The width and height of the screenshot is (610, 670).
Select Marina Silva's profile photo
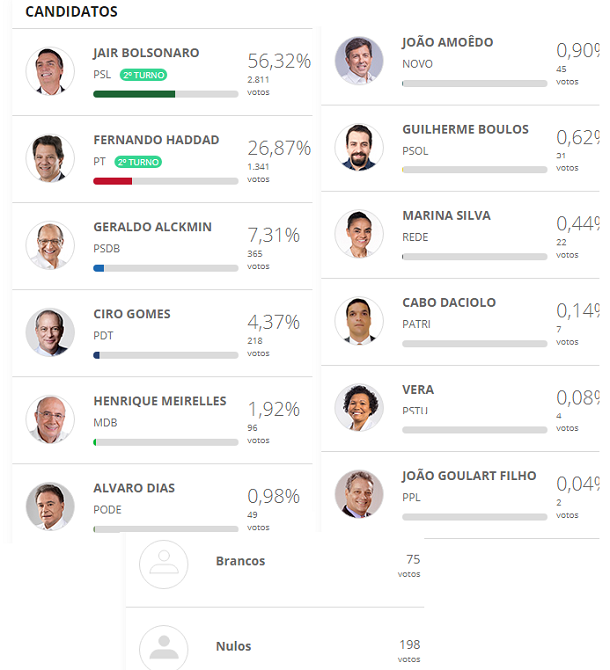tap(359, 234)
